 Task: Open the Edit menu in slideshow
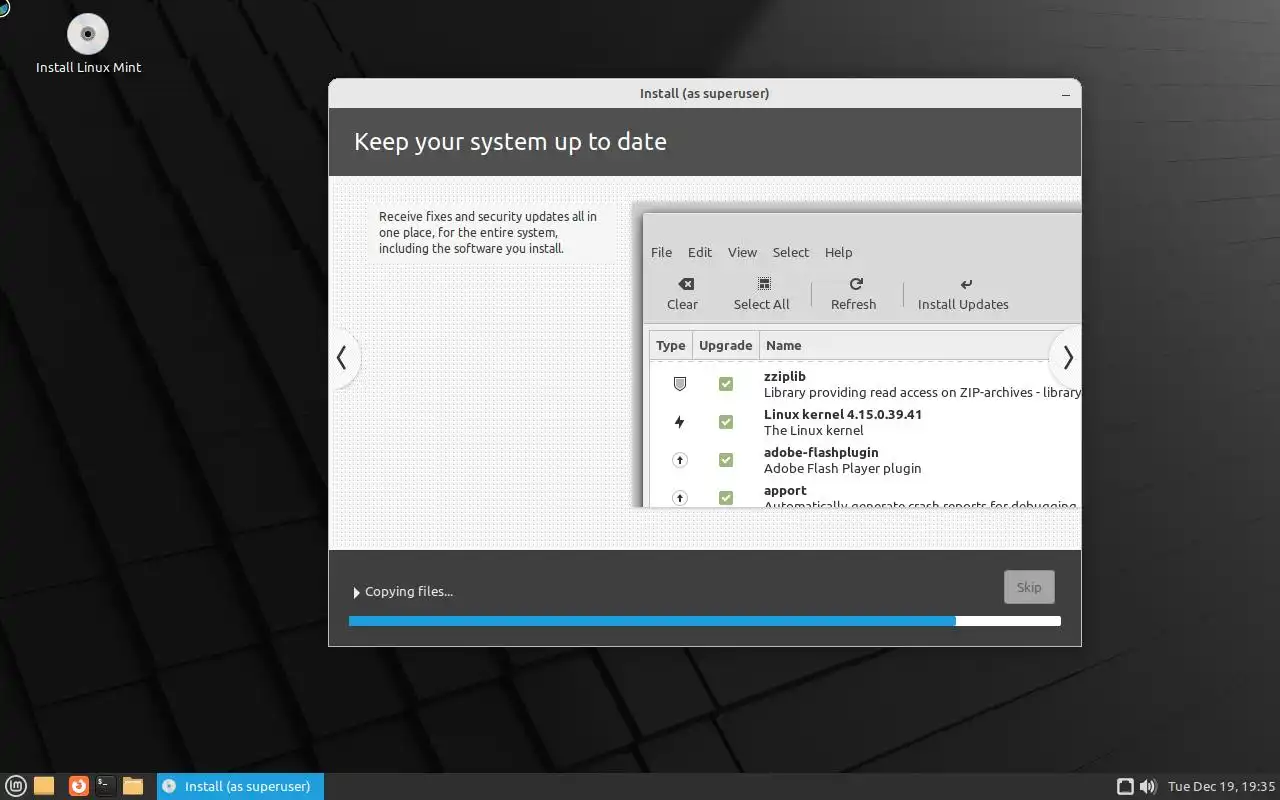click(700, 252)
